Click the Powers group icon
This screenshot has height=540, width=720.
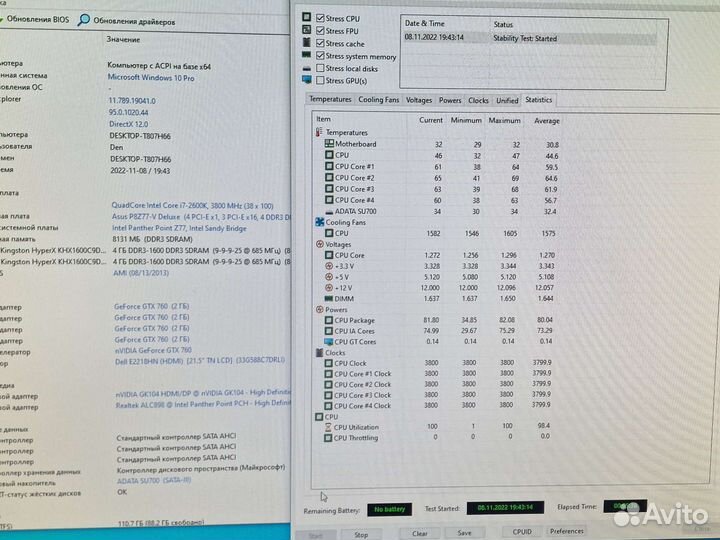[320, 309]
